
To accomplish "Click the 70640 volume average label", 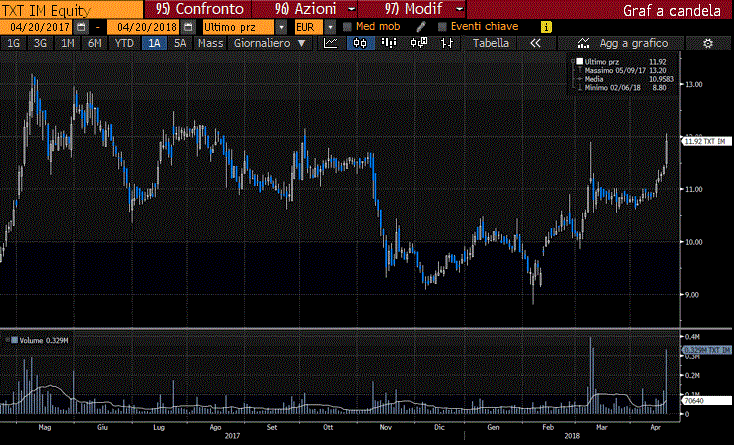I will click(707, 401).
